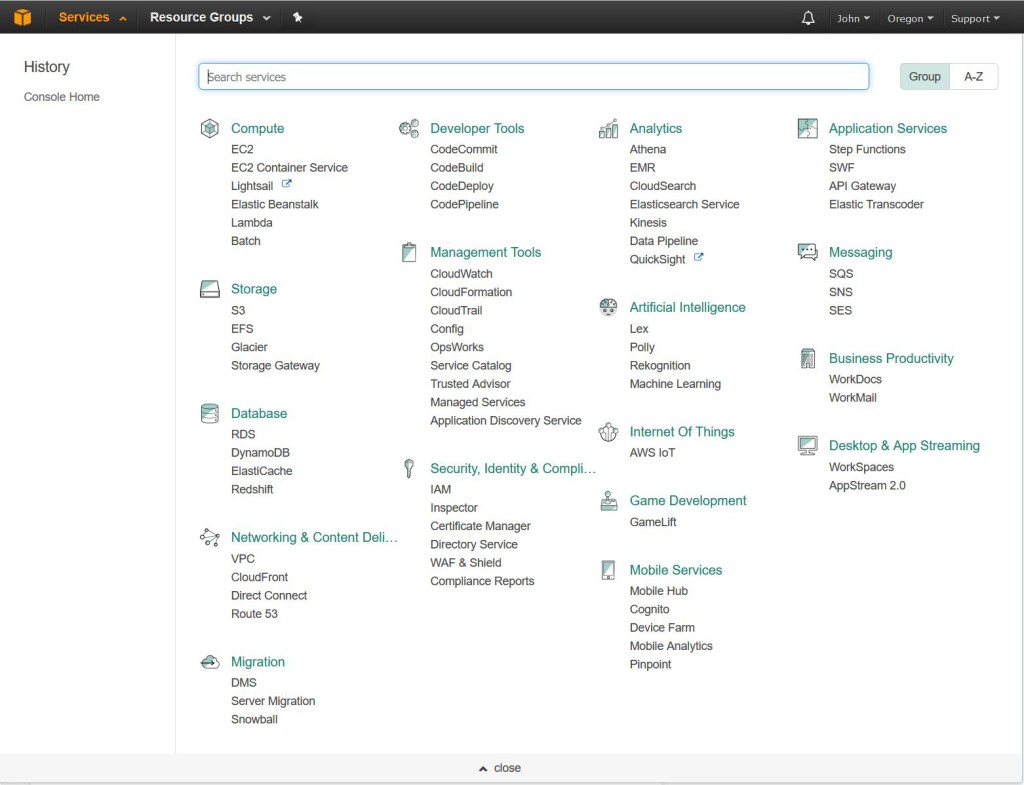
Task: Click the pin shortcut icon in navbar
Action: 298,18
